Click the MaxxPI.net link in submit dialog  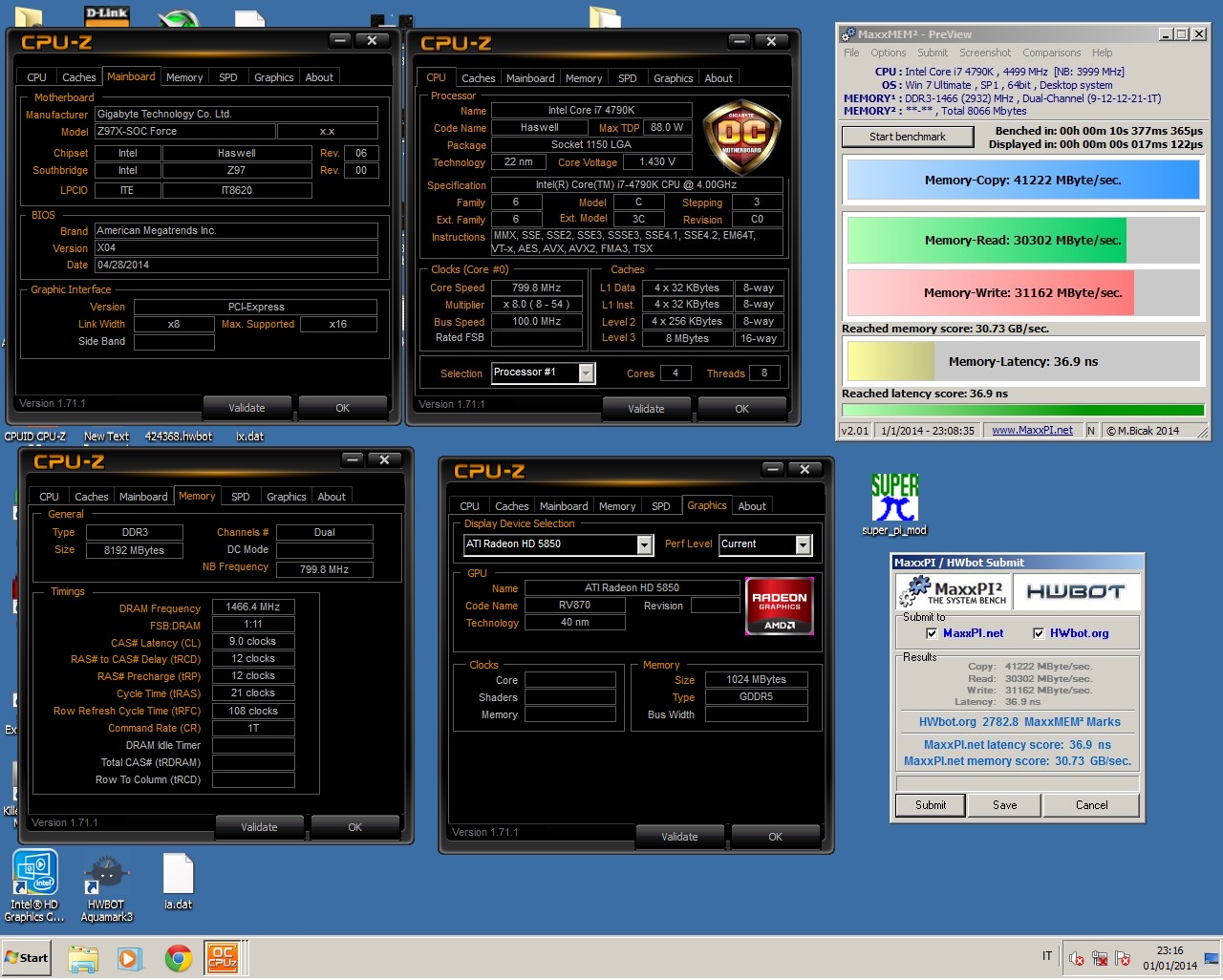click(x=974, y=633)
